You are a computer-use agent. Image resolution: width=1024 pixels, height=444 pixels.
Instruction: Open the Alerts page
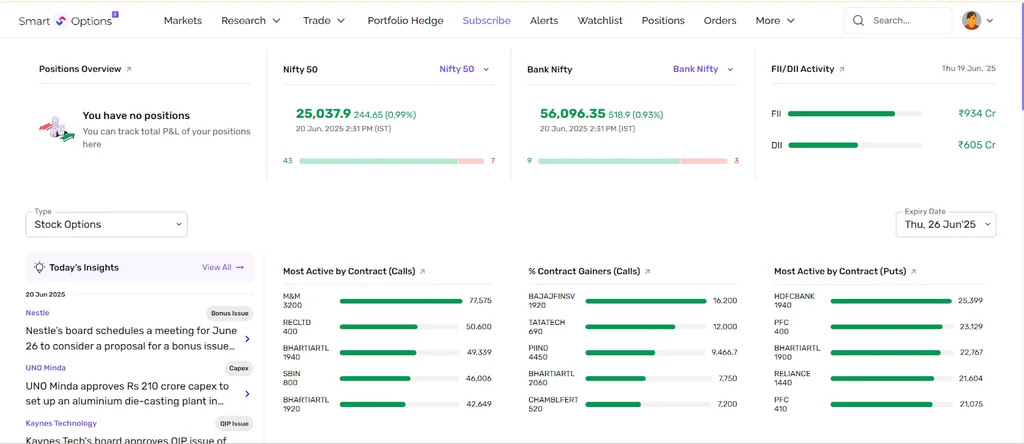[x=544, y=20]
